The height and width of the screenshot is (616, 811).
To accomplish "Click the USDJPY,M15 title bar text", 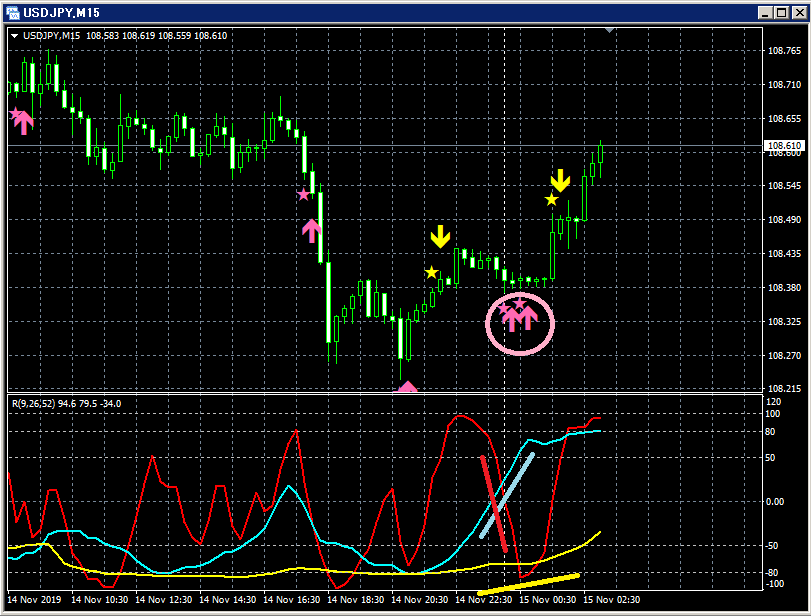I will [62, 13].
